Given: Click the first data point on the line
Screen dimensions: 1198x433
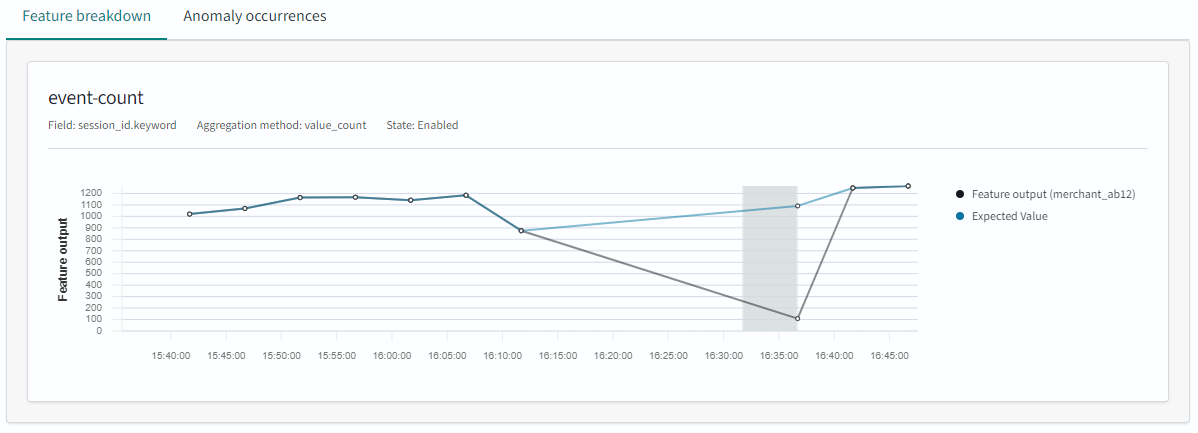Looking at the screenshot, I should (x=189, y=214).
